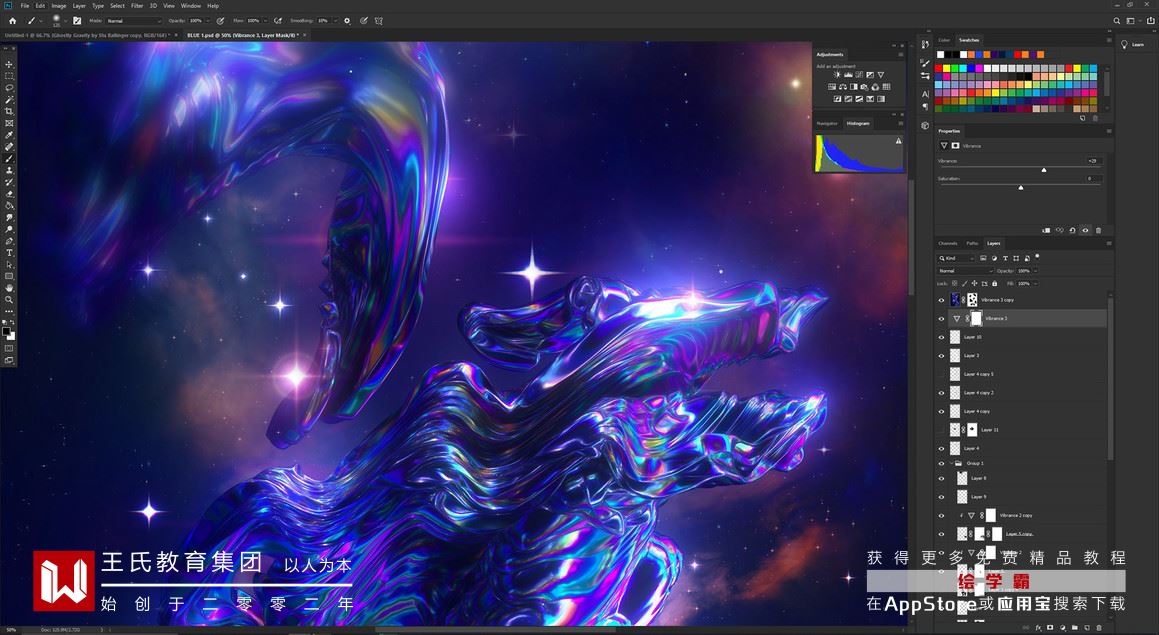Switch to the Navigator tab
Viewport: 1159px width, 635px height.
tap(827, 123)
